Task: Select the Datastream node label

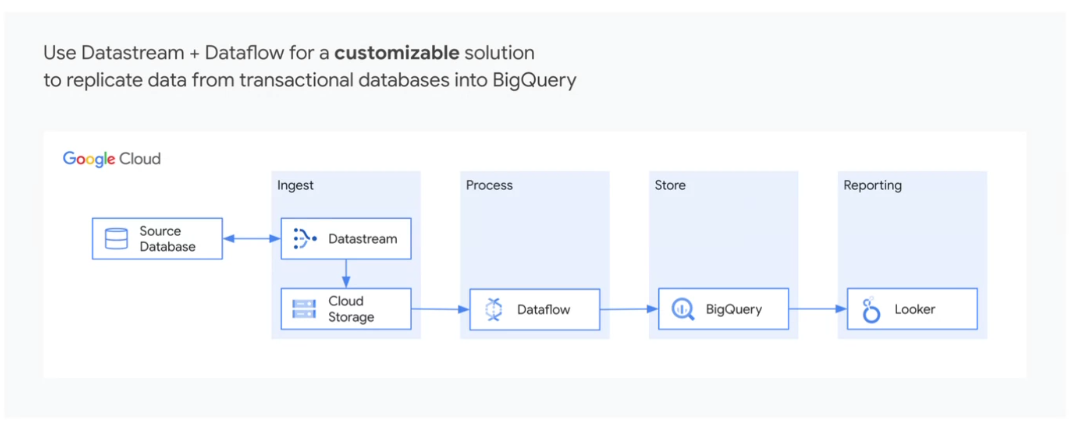Action: [x=363, y=239]
